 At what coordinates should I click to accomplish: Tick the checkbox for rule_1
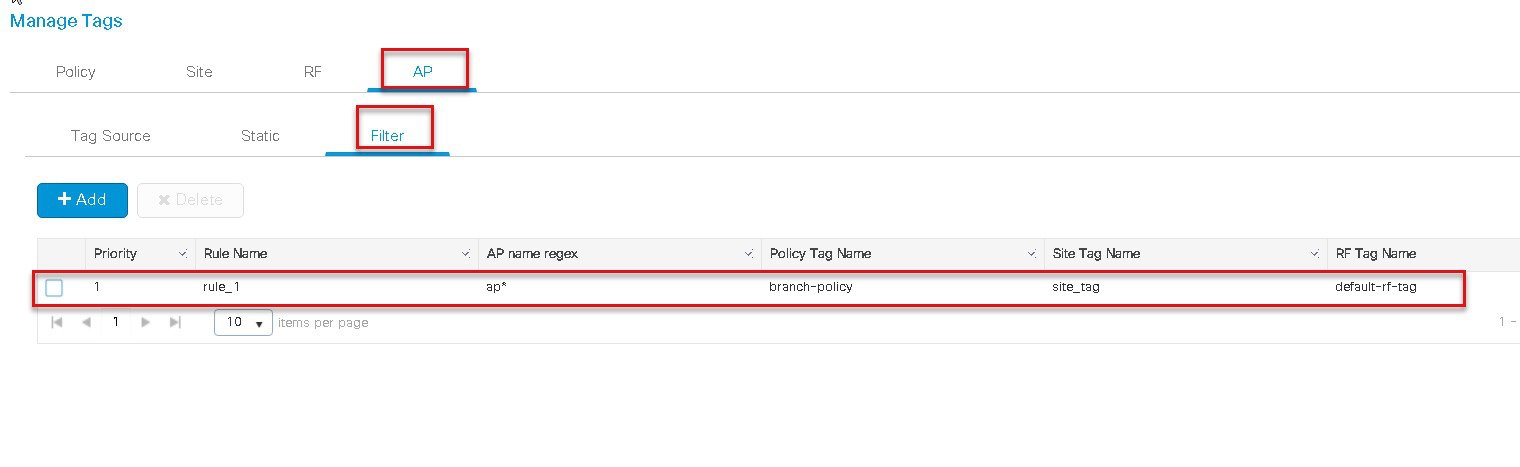point(54,288)
